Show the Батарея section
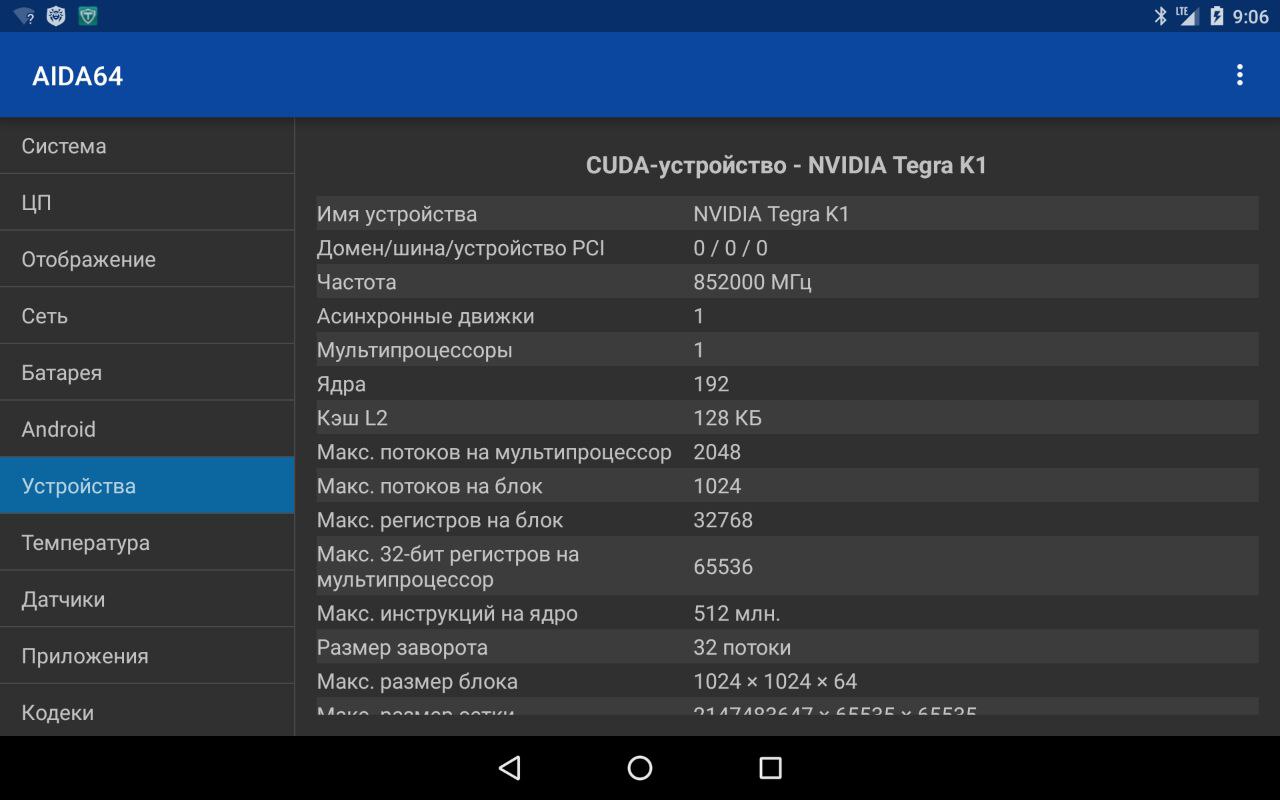Screen dimensions: 1280x800 pos(147,373)
